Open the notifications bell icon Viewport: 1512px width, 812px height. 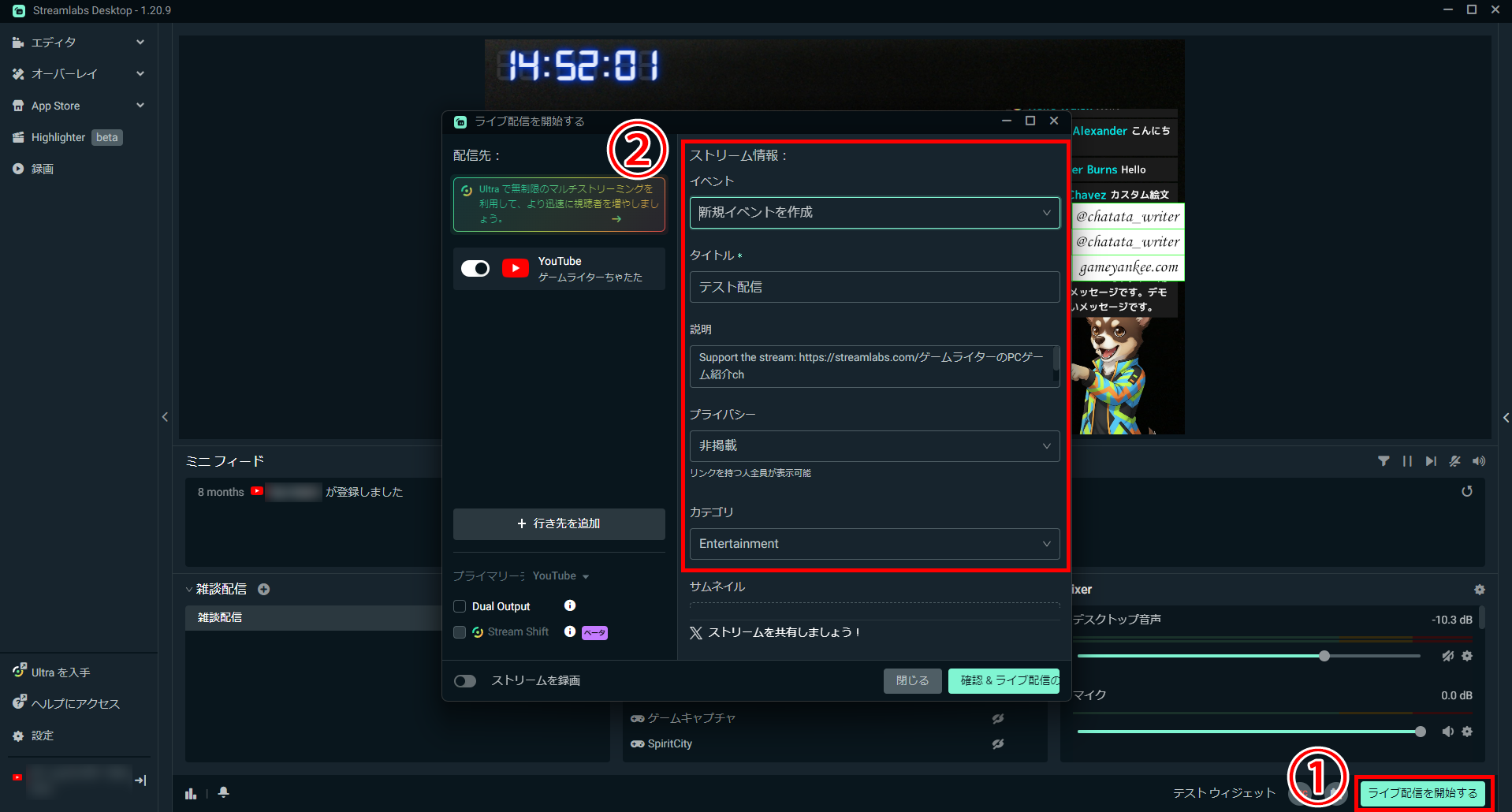[224, 792]
